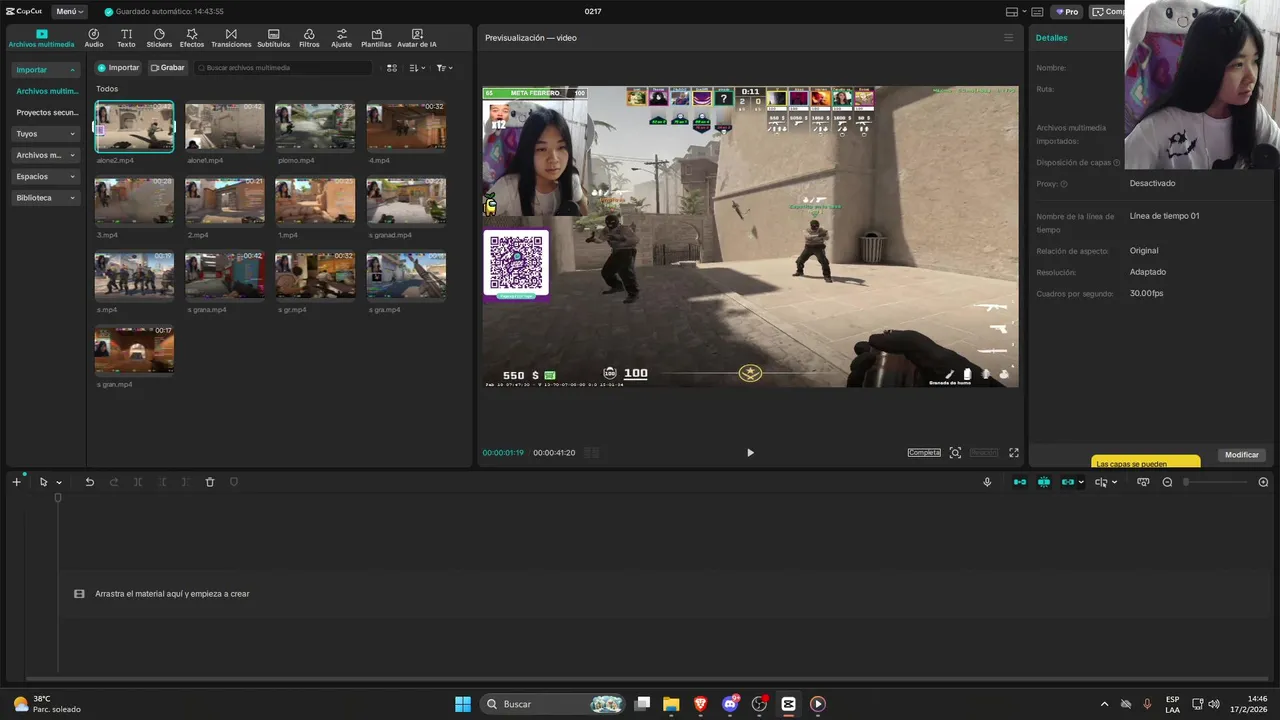Viewport: 1280px width, 720px height.
Task: Click the 2.mp4 file name
Action: point(198,235)
